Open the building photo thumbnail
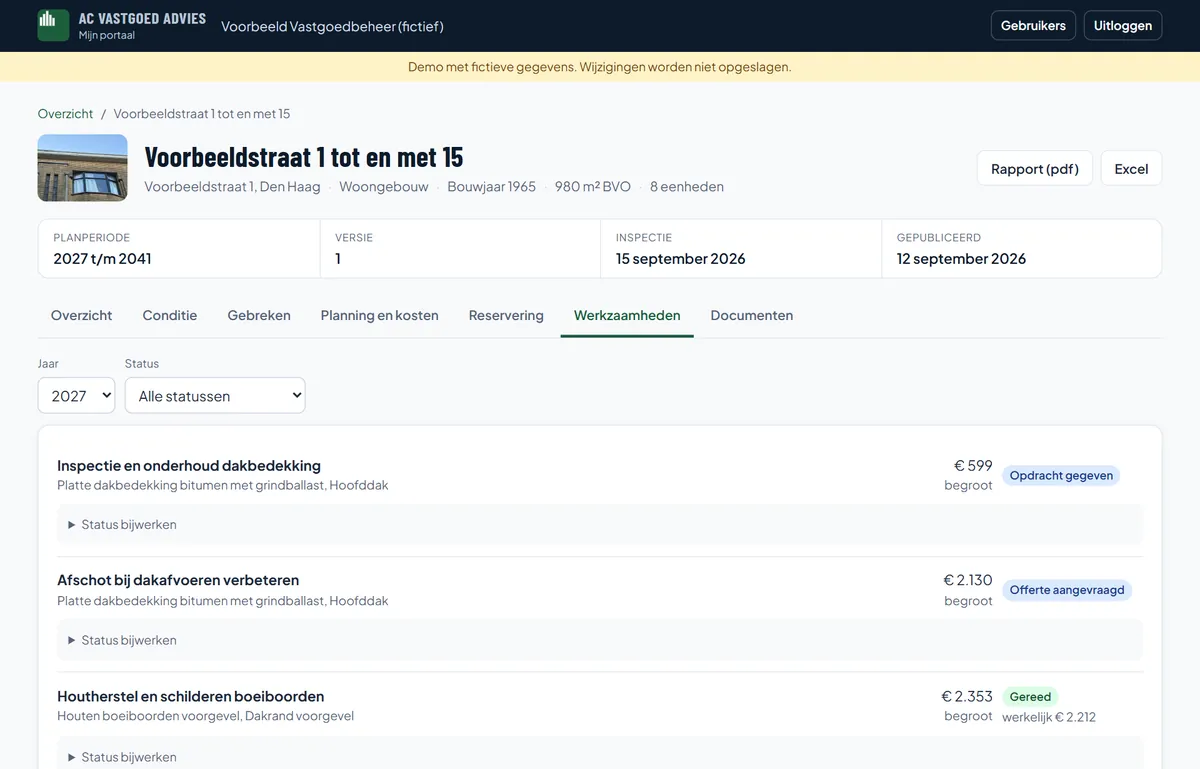 pyautogui.click(x=82, y=168)
